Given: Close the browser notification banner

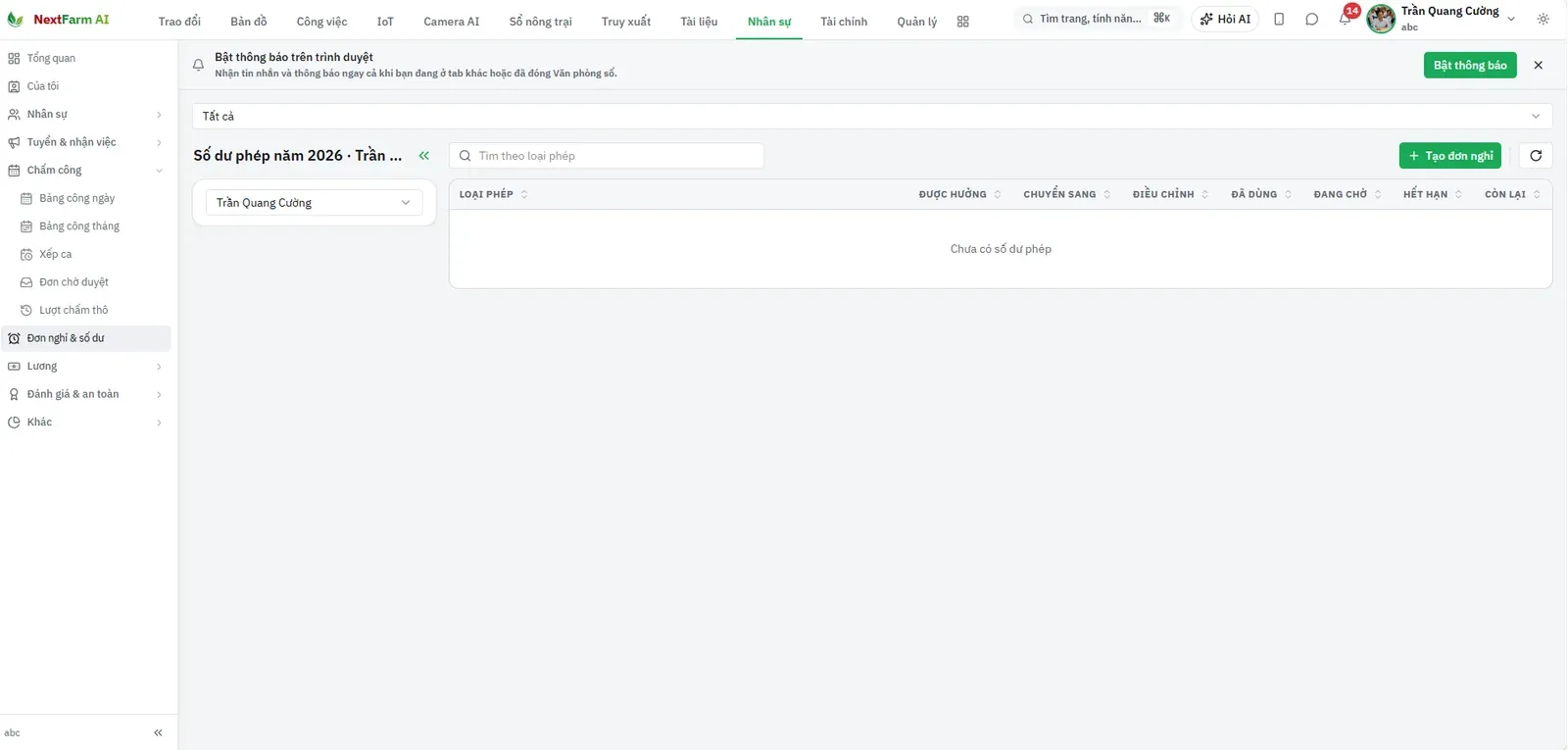Looking at the screenshot, I should pos(1539,65).
